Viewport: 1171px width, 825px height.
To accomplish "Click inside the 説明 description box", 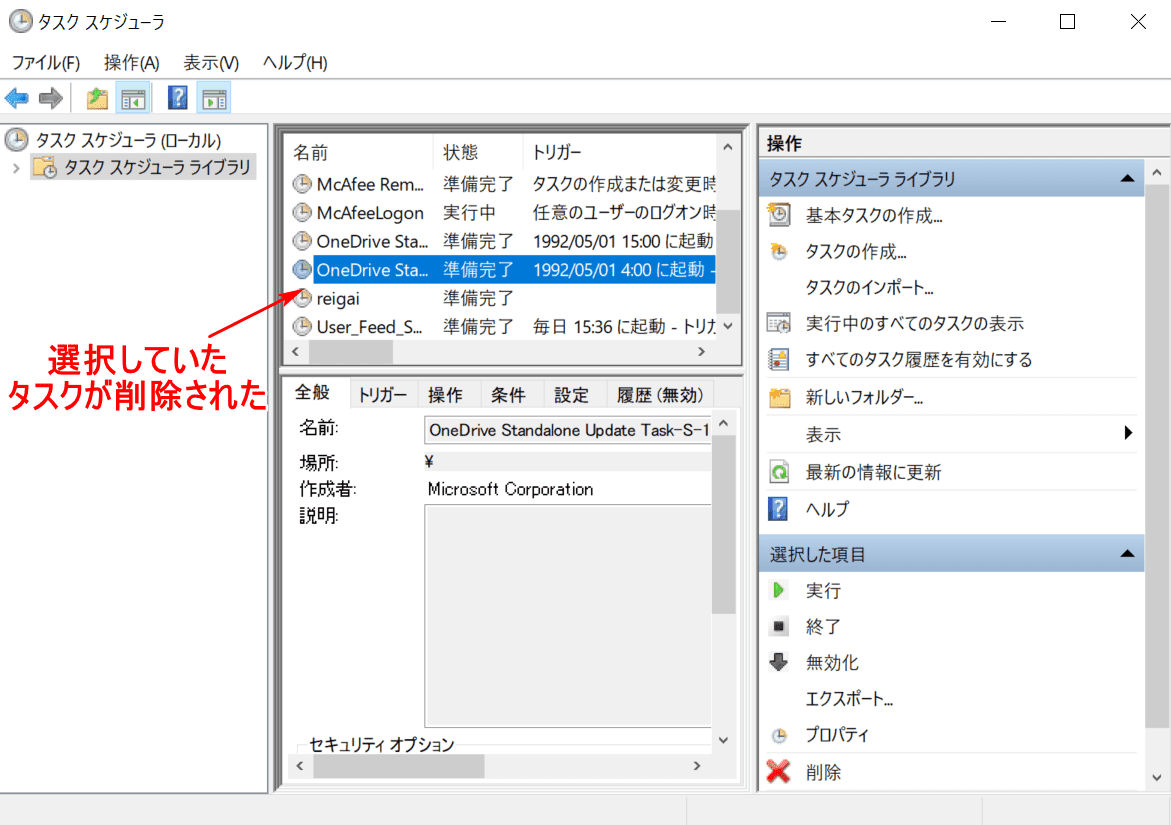I will tap(568, 616).
